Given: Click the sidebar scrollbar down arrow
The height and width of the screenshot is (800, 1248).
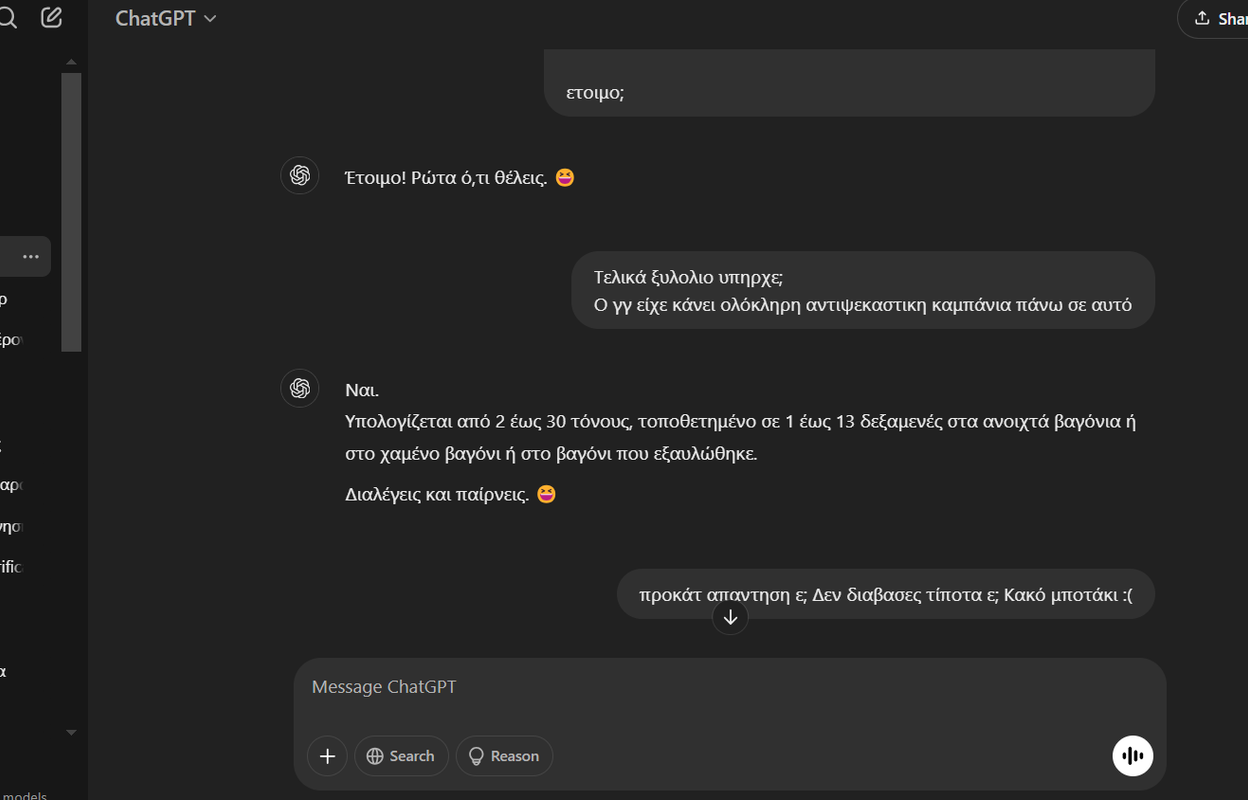Looking at the screenshot, I should [71, 732].
